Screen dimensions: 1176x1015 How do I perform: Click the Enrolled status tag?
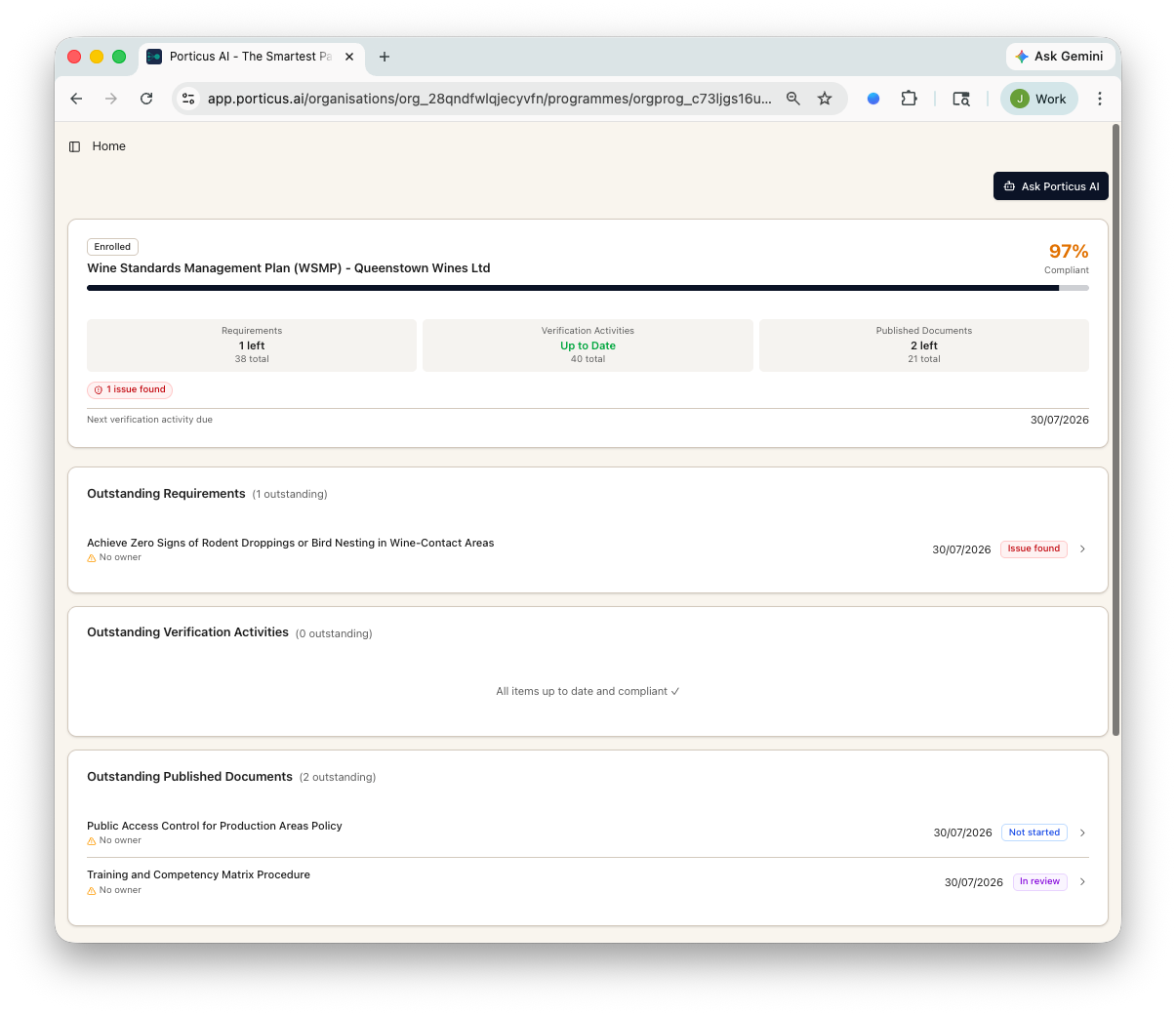(x=112, y=247)
